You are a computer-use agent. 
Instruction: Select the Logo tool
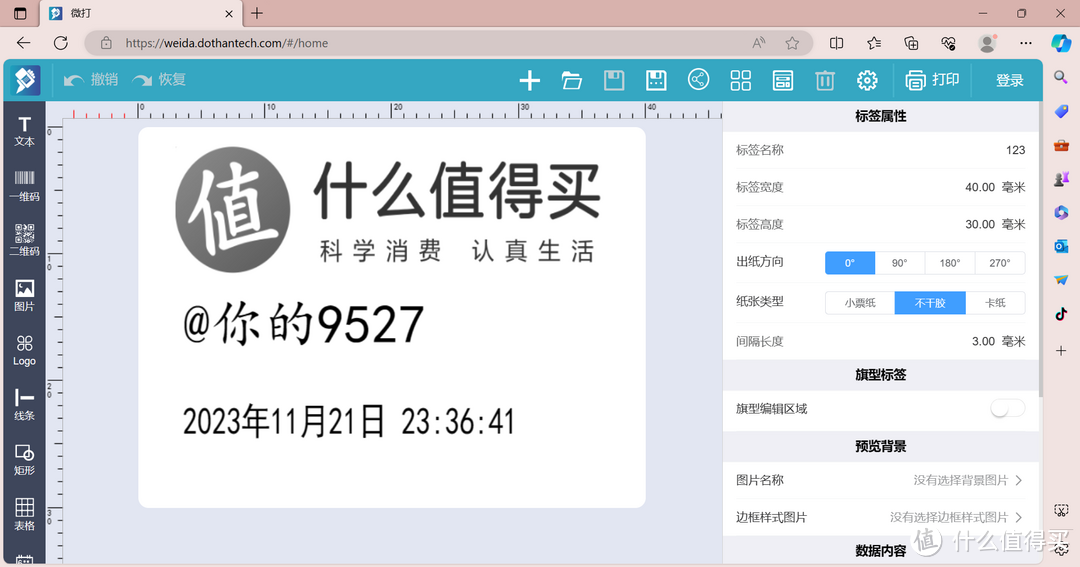[24, 351]
